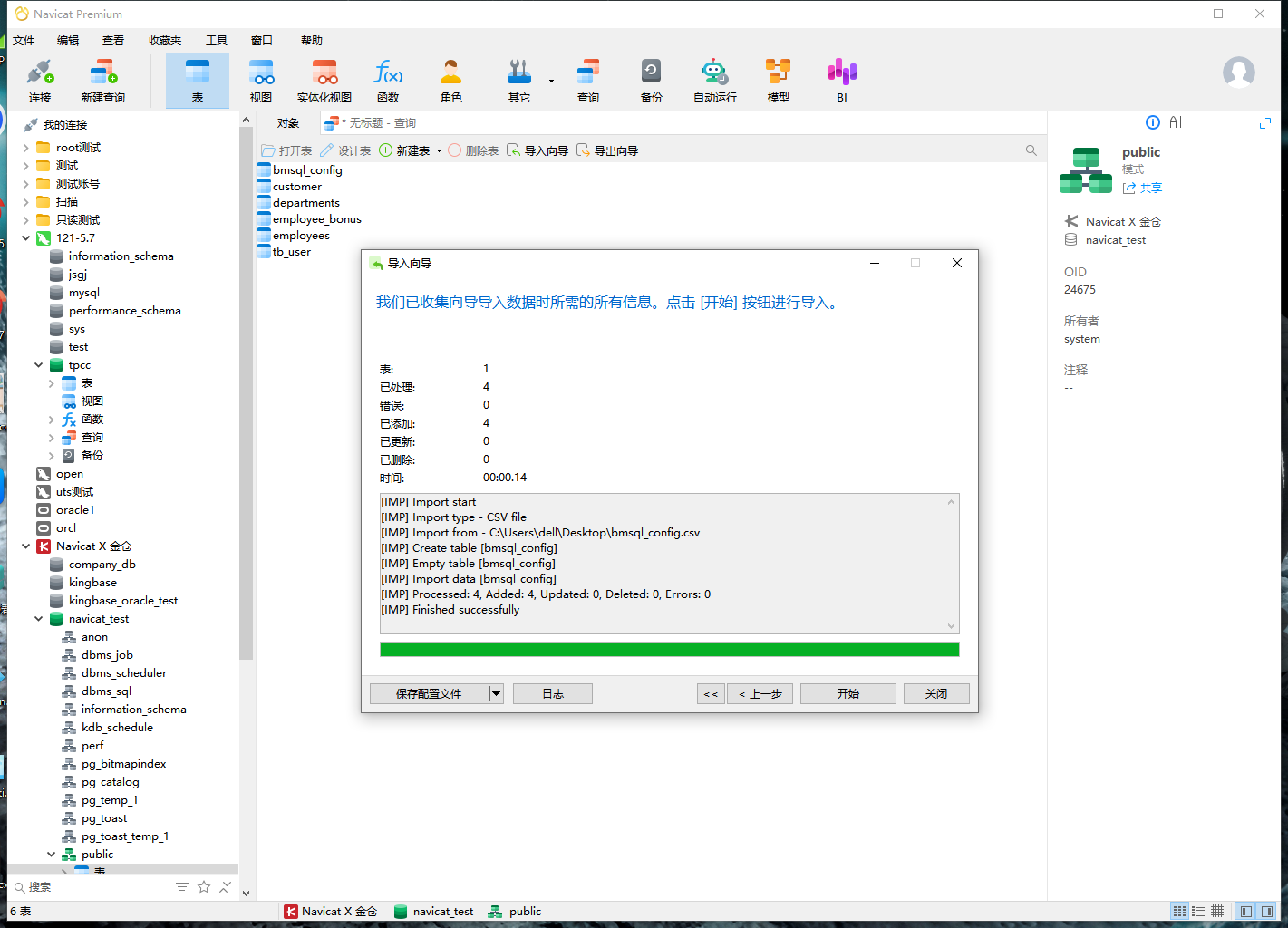Open the 编辑 menu
This screenshot has height=928, width=1288.
(x=68, y=40)
